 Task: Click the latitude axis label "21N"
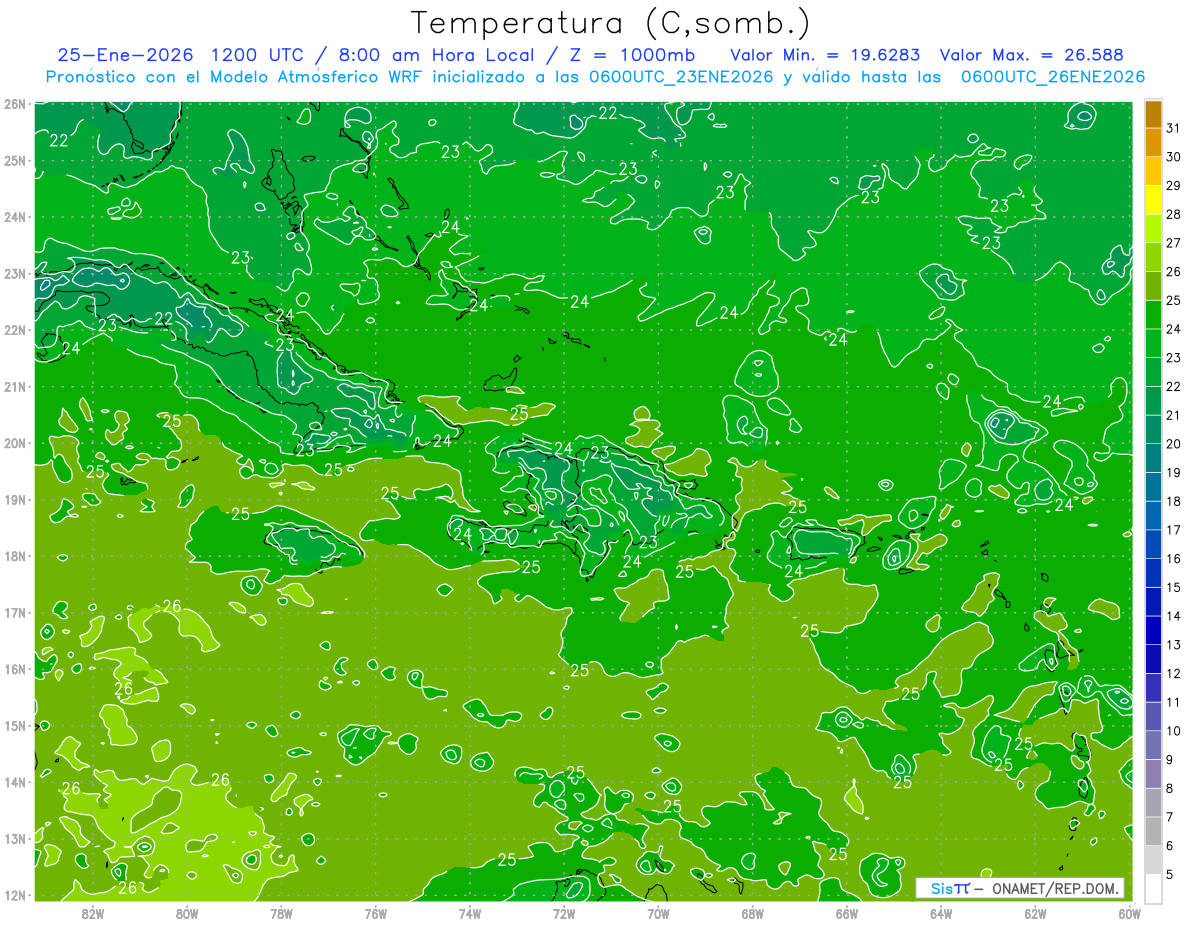click(x=14, y=387)
